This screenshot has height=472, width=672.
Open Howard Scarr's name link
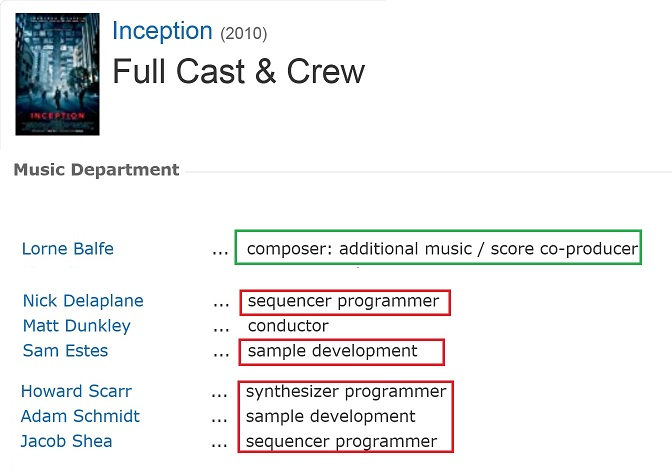[x=76, y=391]
